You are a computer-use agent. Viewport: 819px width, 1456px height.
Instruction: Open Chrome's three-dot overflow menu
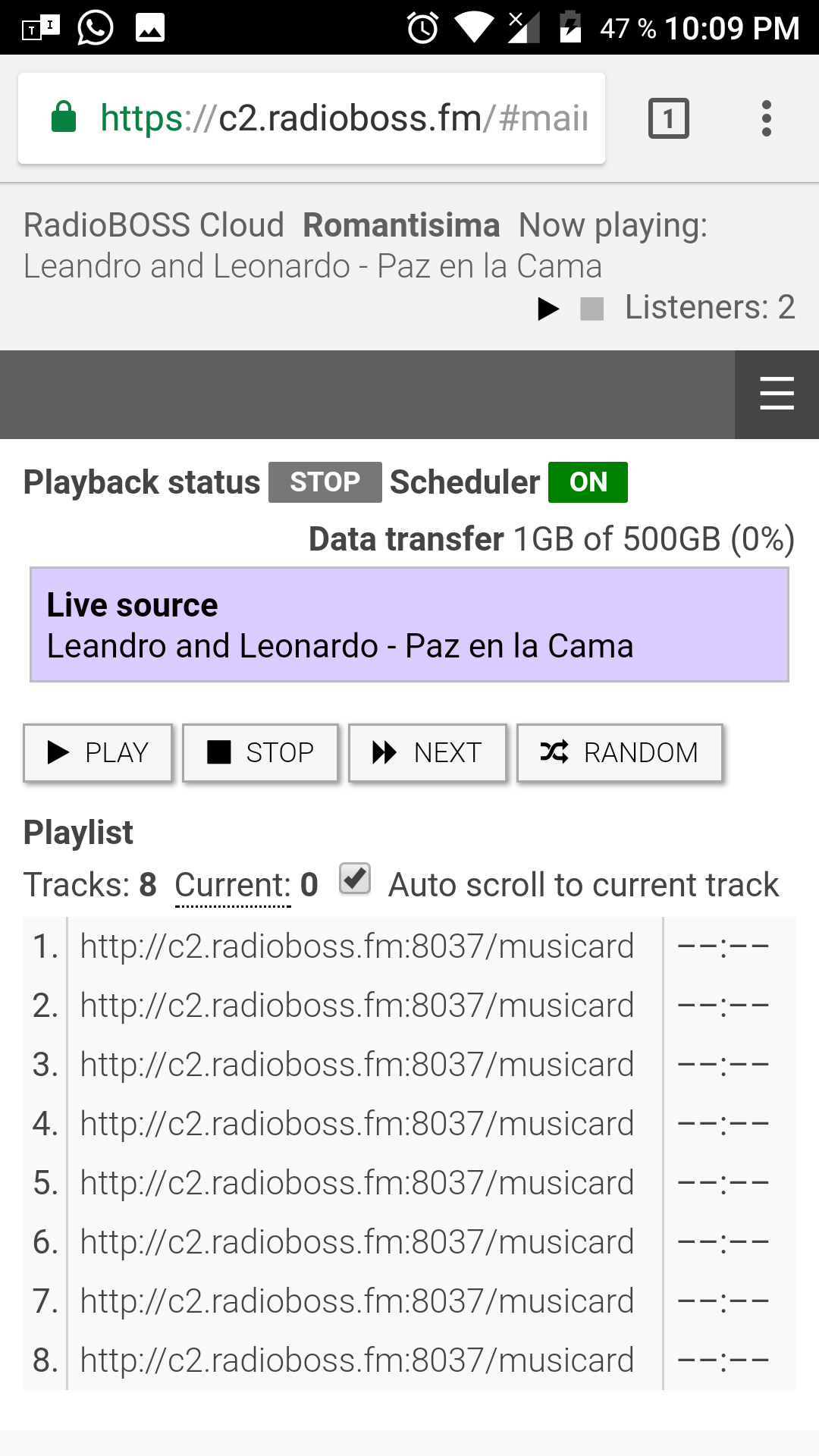pyautogui.click(x=766, y=118)
